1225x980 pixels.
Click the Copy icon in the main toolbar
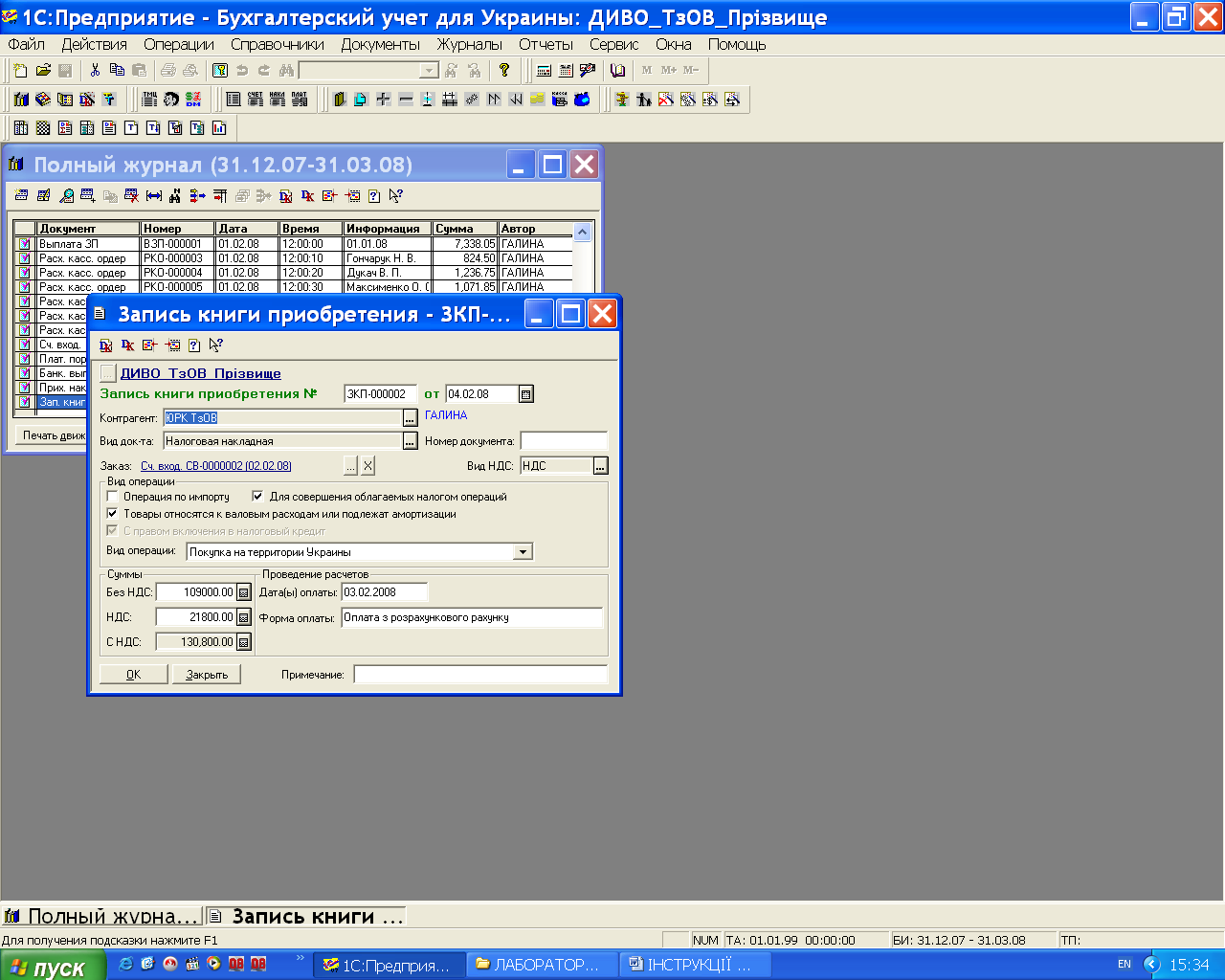point(117,71)
